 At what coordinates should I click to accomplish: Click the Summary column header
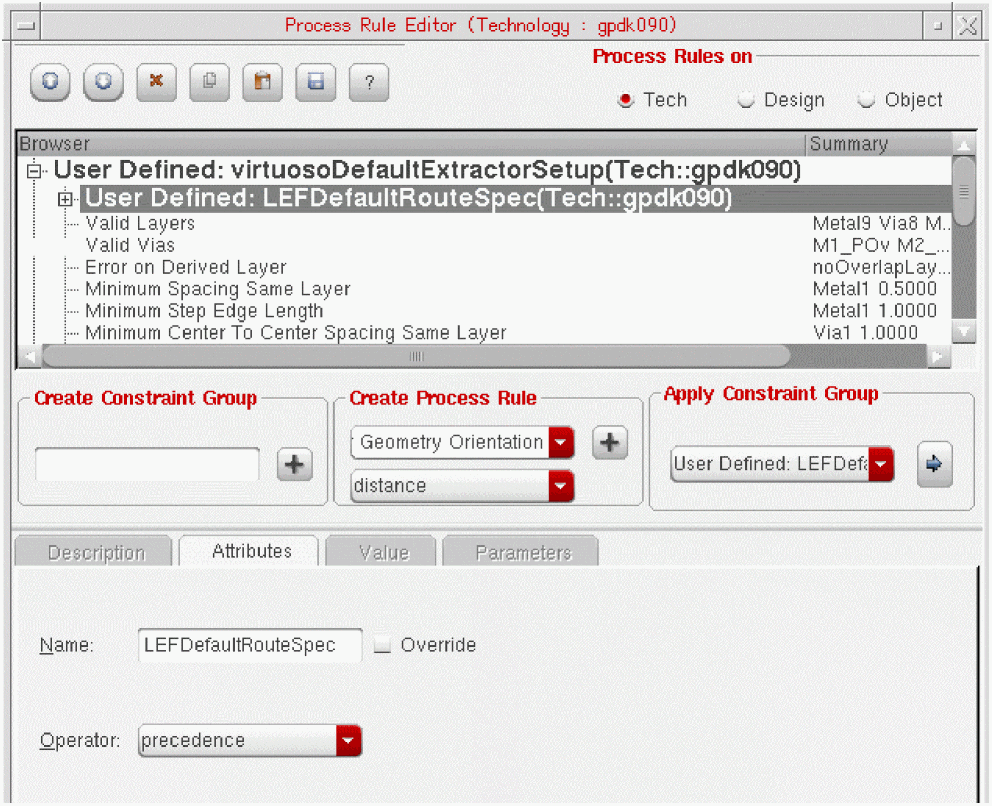(x=878, y=144)
